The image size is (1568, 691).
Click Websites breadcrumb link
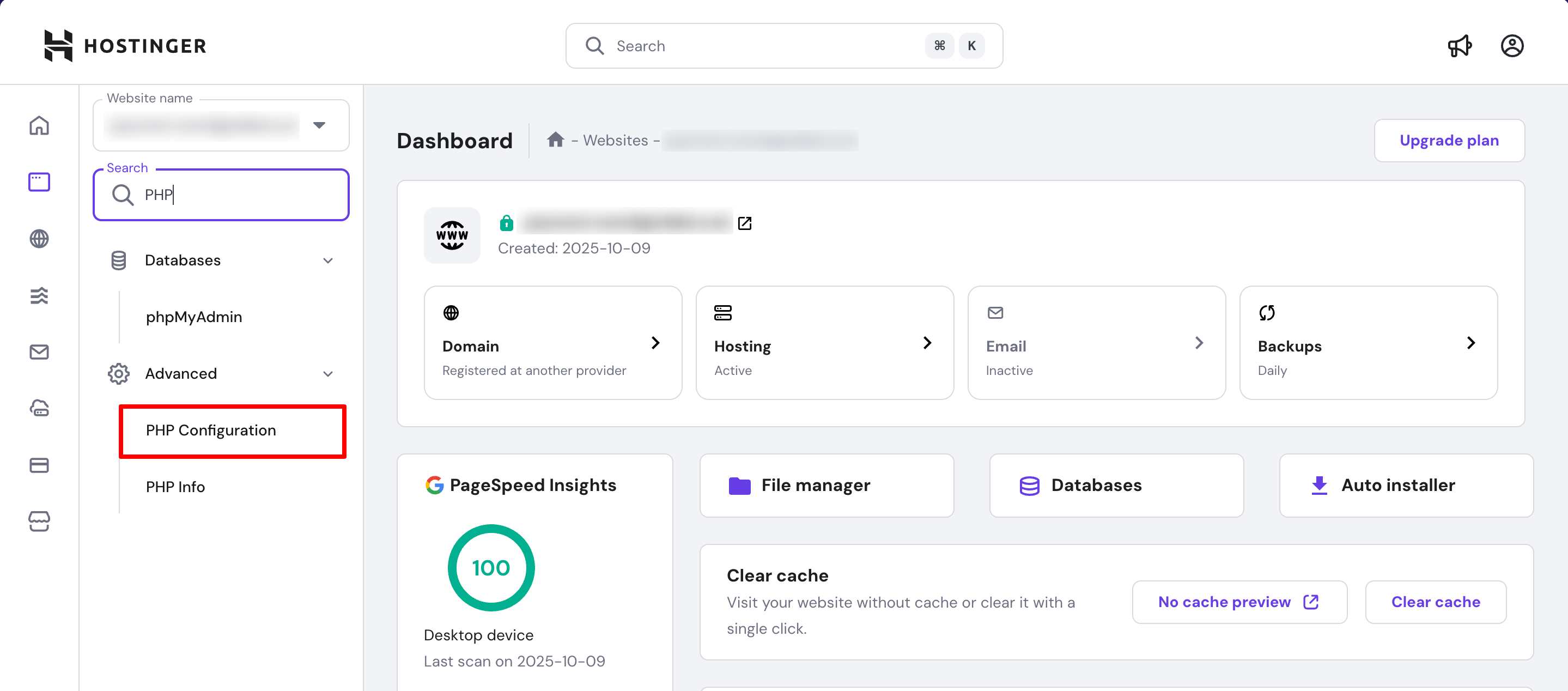pyautogui.click(x=616, y=141)
